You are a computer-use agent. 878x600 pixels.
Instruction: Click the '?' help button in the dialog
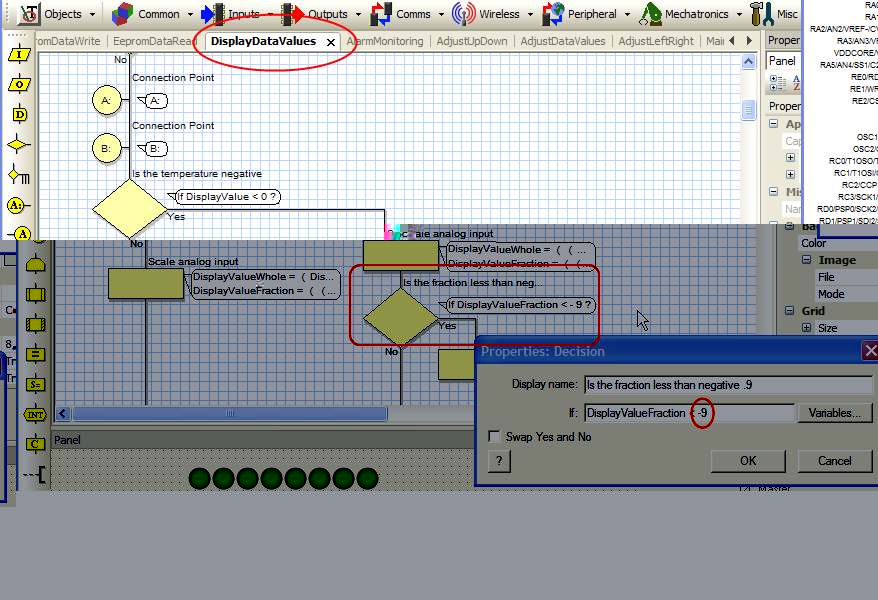pos(499,461)
